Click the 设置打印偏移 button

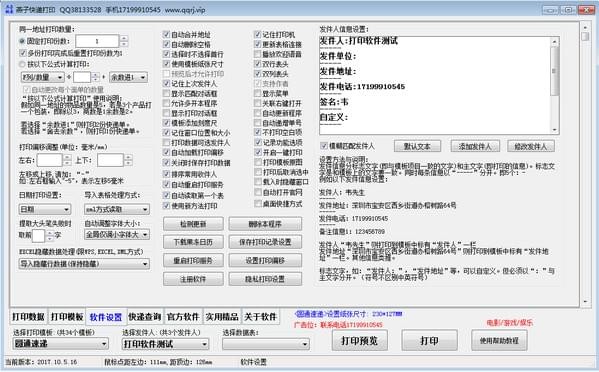[x=265, y=260]
